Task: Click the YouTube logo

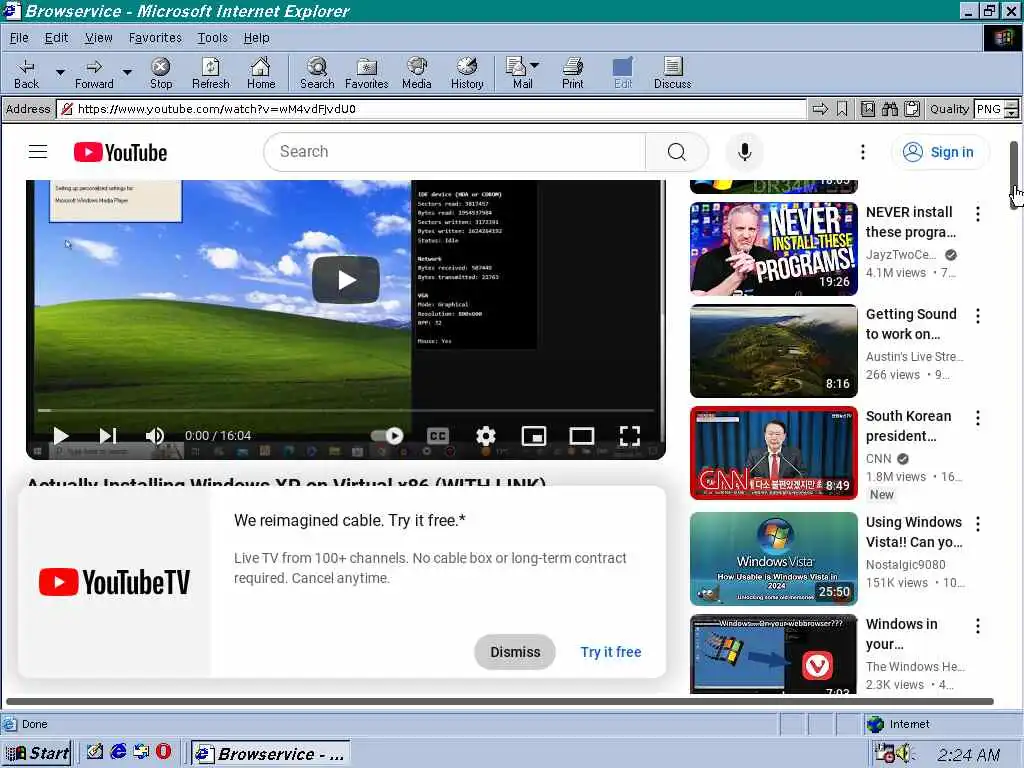Action: click(120, 152)
